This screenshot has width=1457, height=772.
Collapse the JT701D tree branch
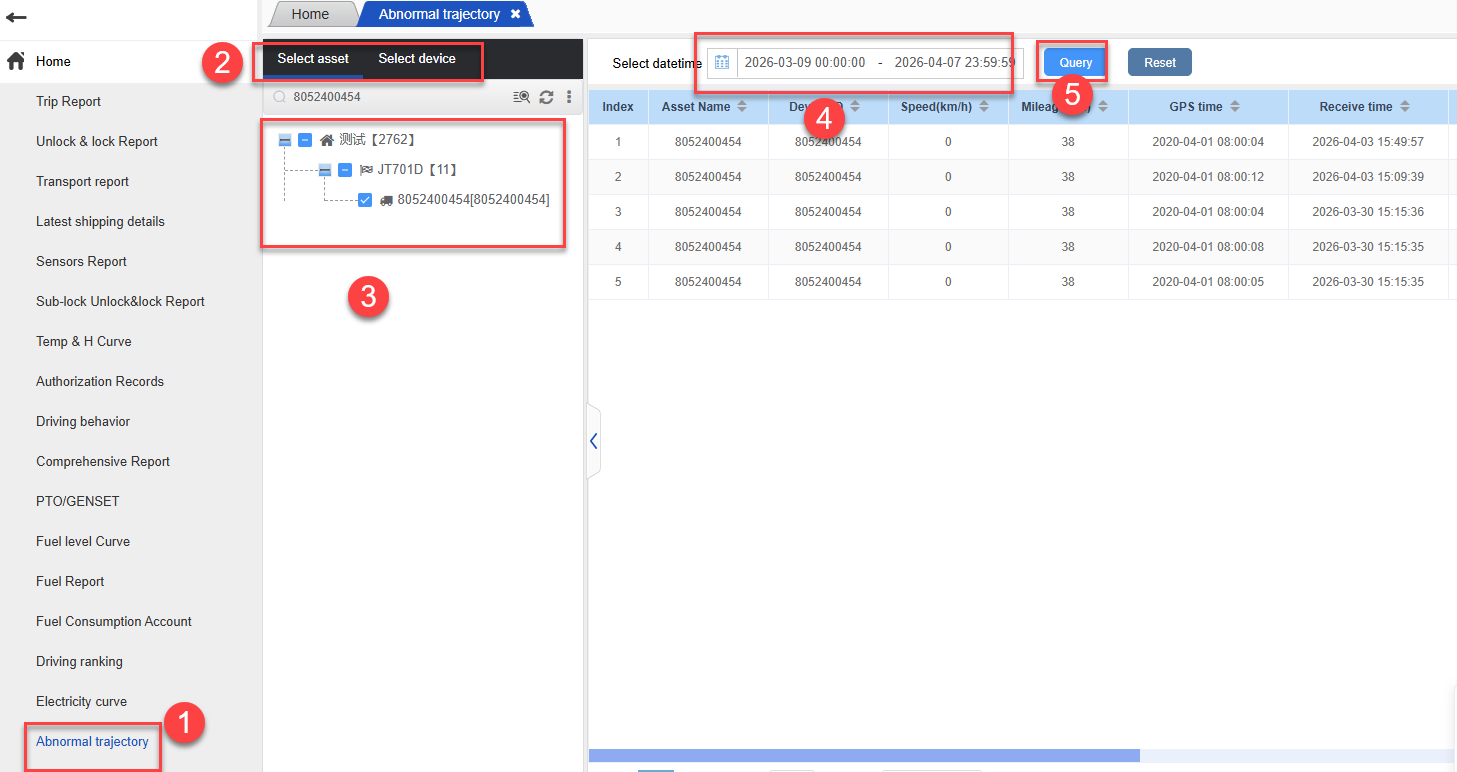pyautogui.click(x=325, y=170)
